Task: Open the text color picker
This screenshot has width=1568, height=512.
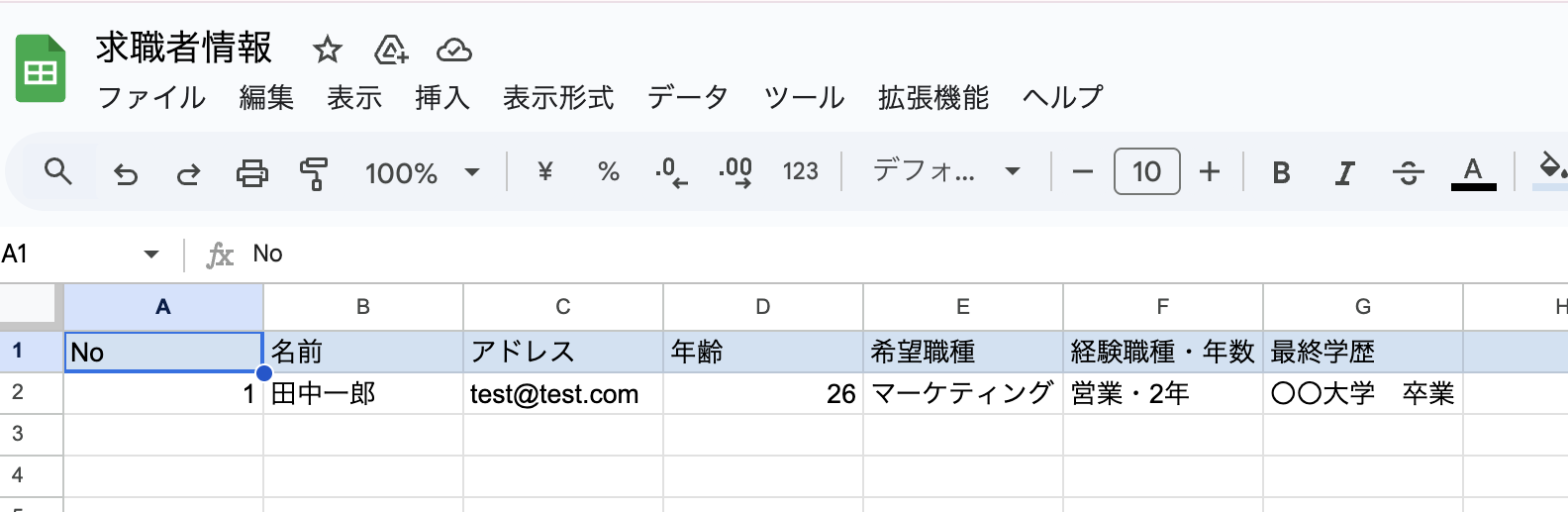Action: coord(1473,172)
